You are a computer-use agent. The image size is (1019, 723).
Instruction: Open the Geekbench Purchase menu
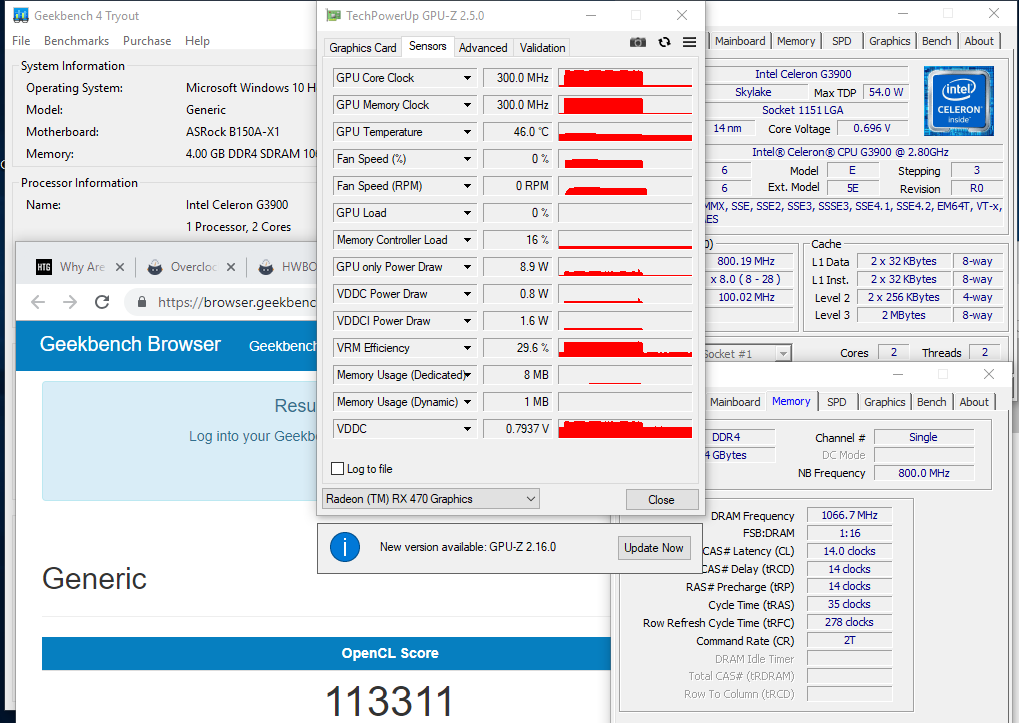(147, 41)
